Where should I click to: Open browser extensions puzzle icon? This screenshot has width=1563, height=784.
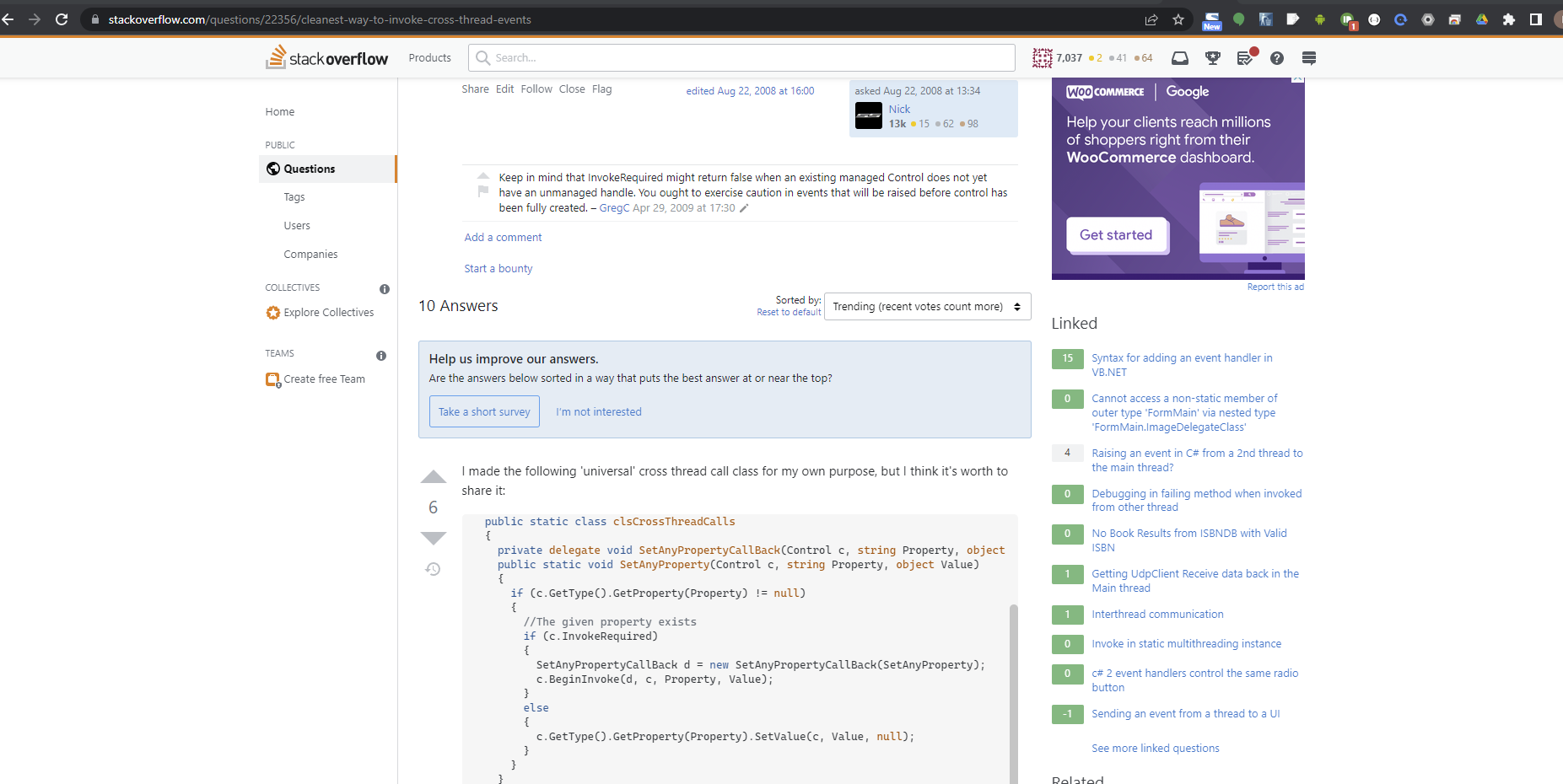click(1509, 19)
